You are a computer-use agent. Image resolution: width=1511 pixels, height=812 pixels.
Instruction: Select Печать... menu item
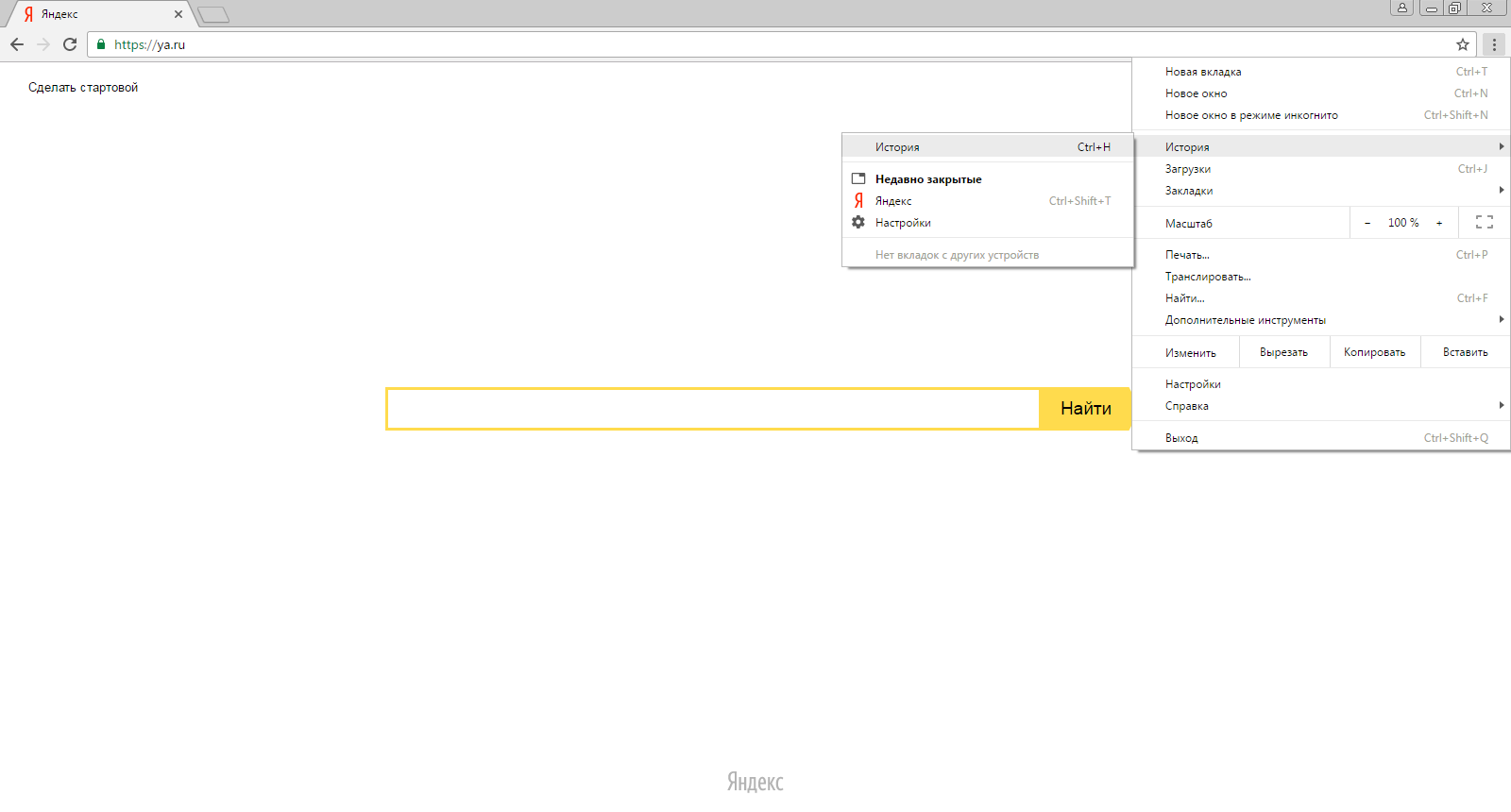click(1321, 255)
